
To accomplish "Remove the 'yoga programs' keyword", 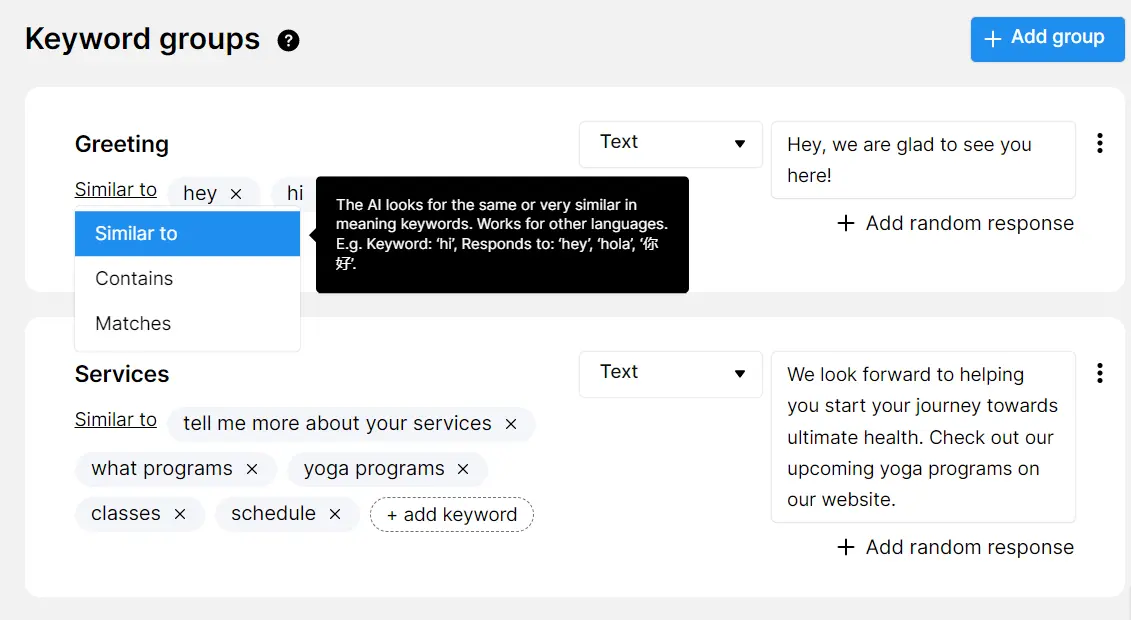I will [x=461, y=468].
